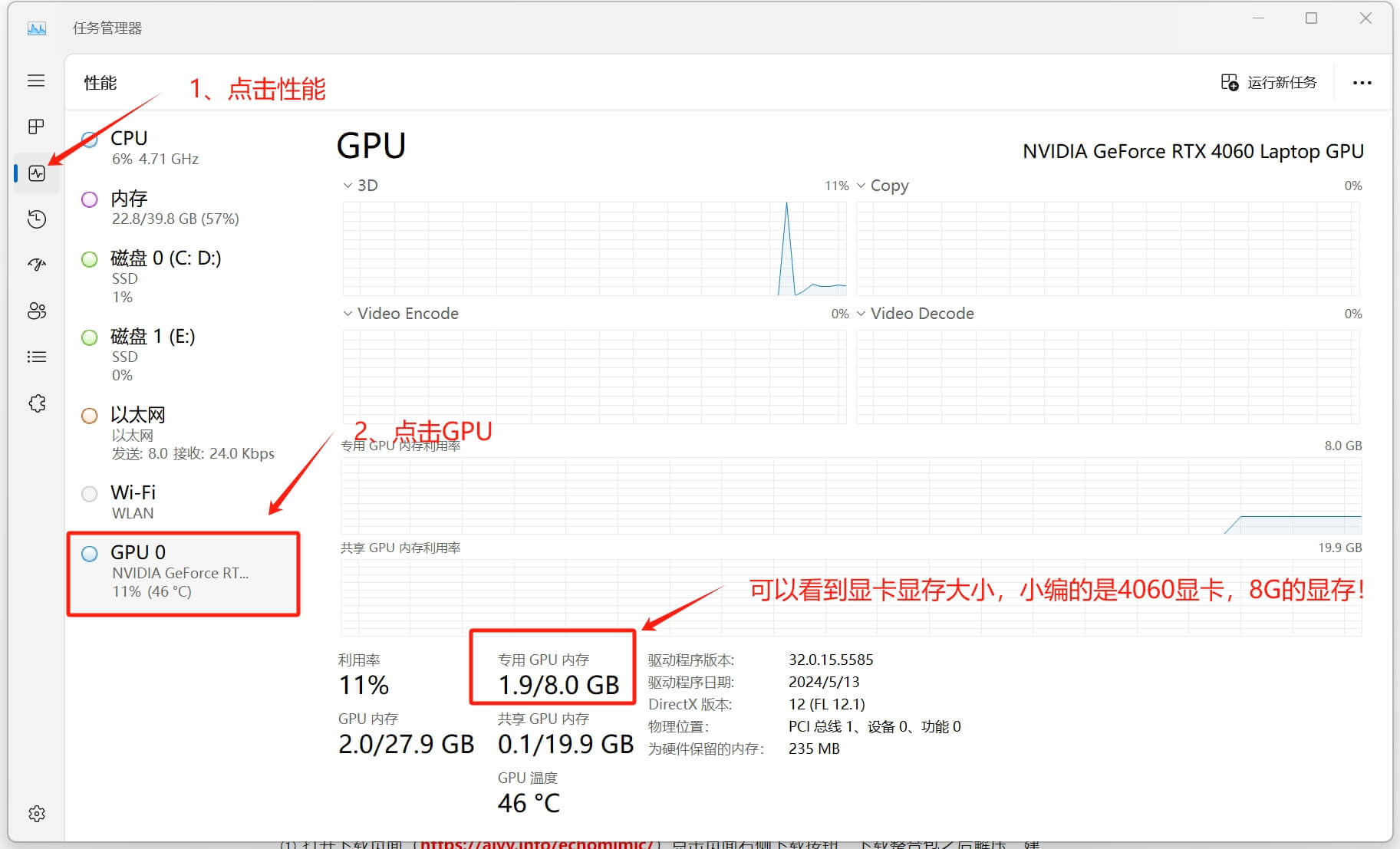Open the Services puzzle icon

[x=36, y=403]
